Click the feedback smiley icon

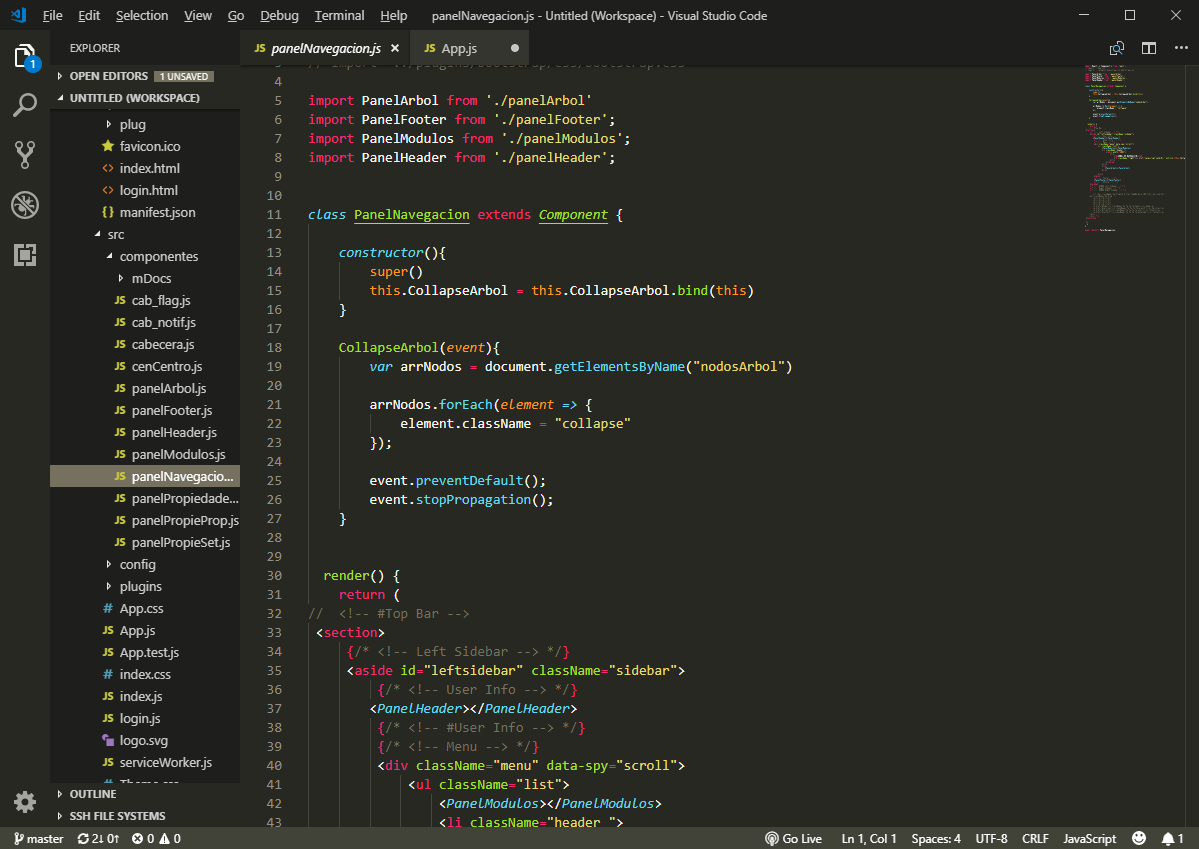tap(1139, 839)
